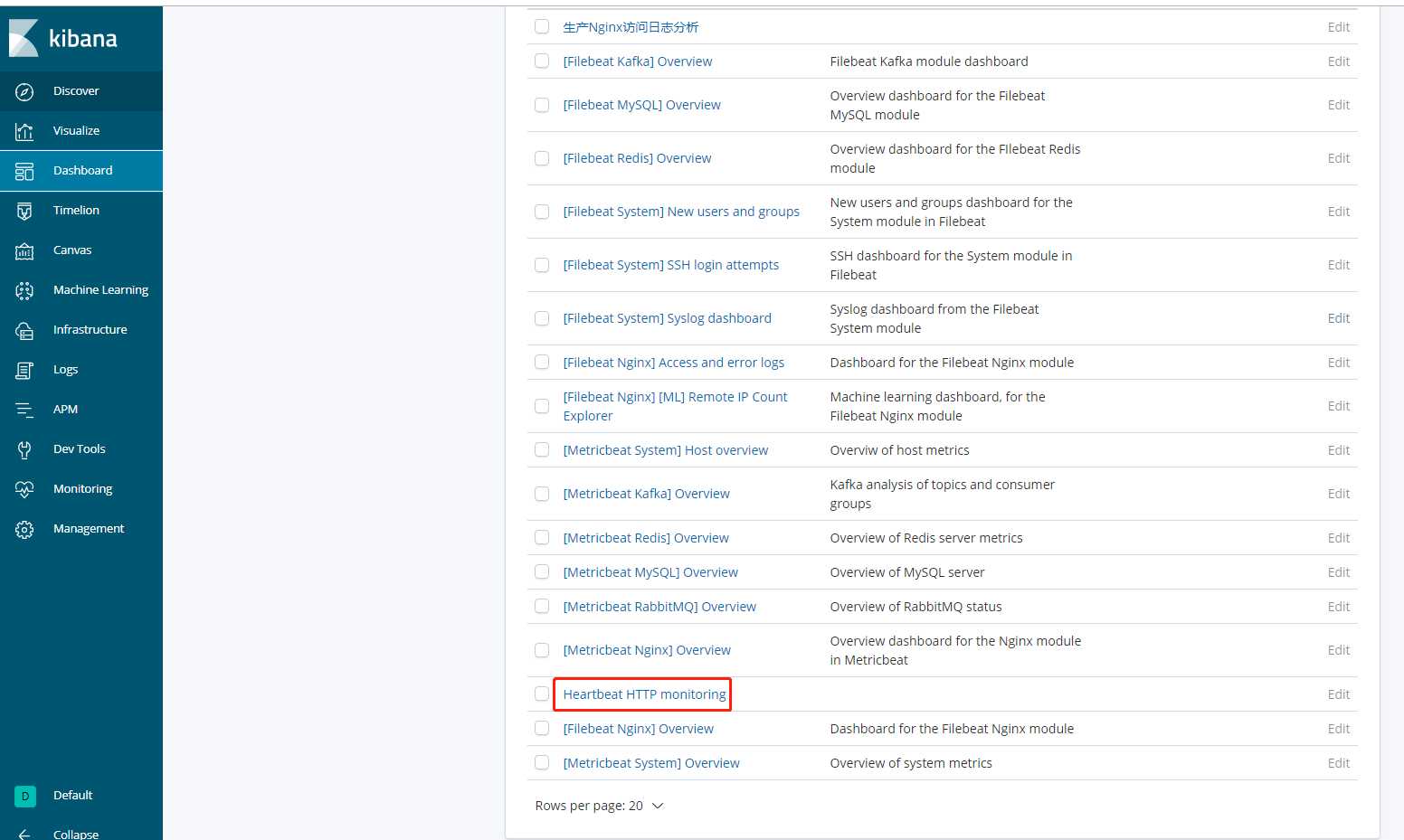The width and height of the screenshot is (1404, 840).
Task: Open Dev Tools via wrench icon
Action: coord(24,449)
